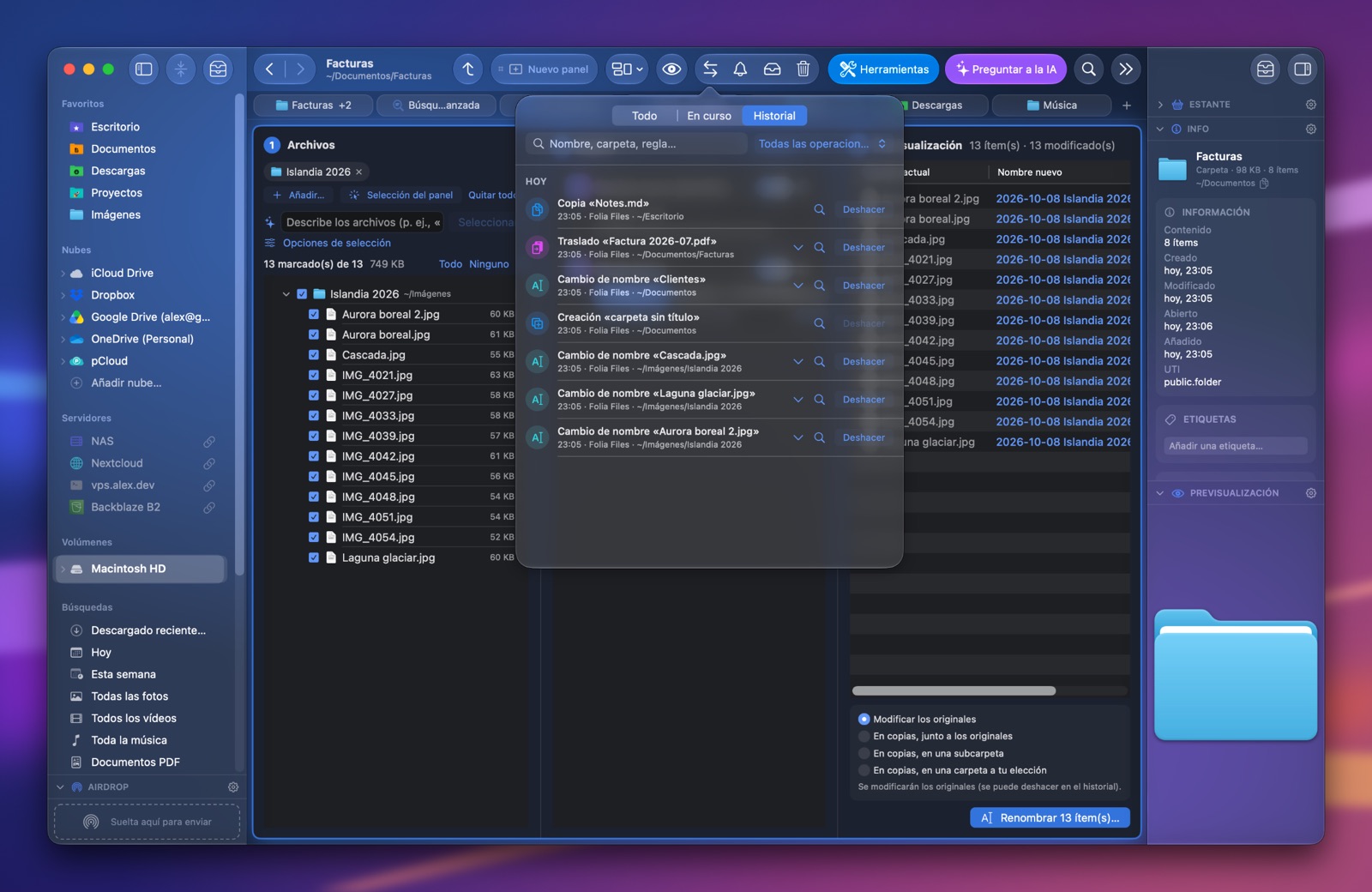This screenshot has height=892, width=1372.
Task: Click the trash icon in the toolbar
Action: tap(803, 69)
